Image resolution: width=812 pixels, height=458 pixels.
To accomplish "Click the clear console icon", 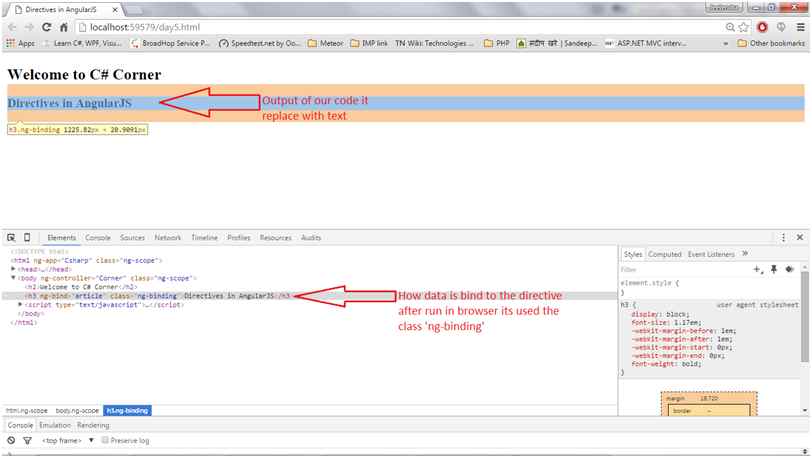I will click(x=11, y=440).
